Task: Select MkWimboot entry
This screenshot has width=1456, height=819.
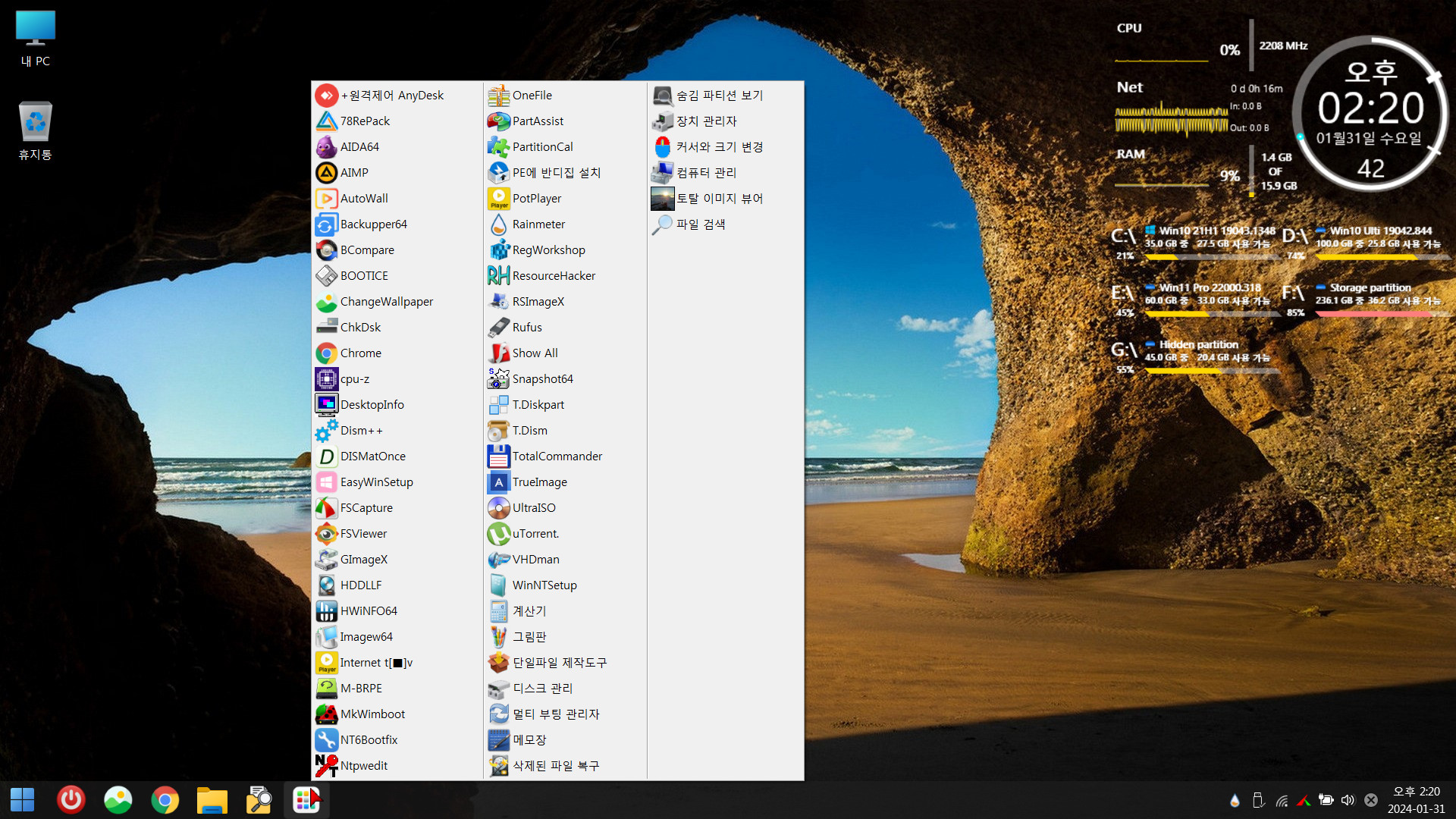Action: click(397, 714)
